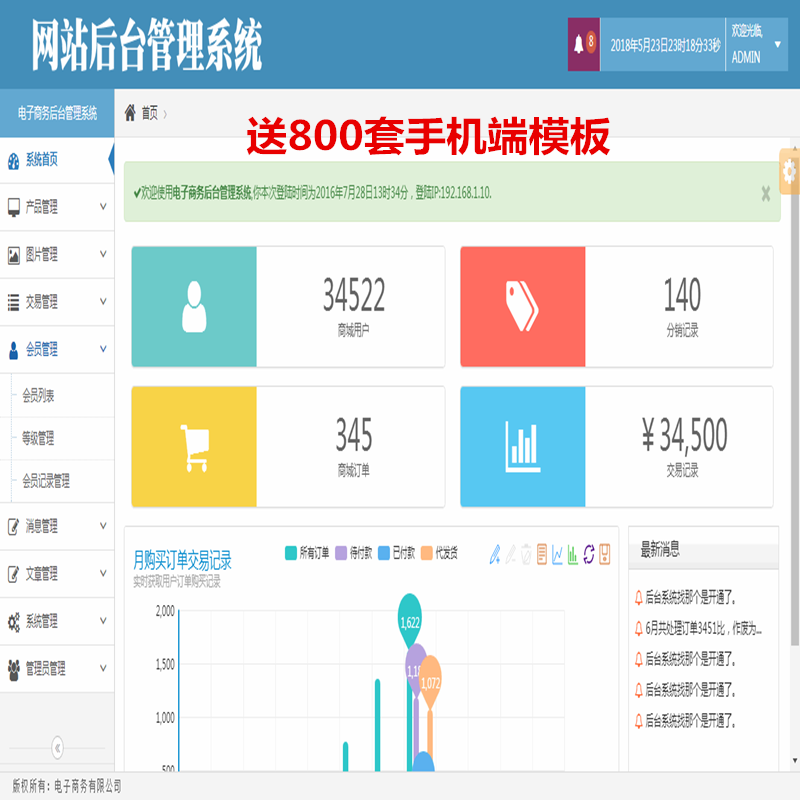Open the chart data view icon
800x800 pixels.
click(542, 554)
